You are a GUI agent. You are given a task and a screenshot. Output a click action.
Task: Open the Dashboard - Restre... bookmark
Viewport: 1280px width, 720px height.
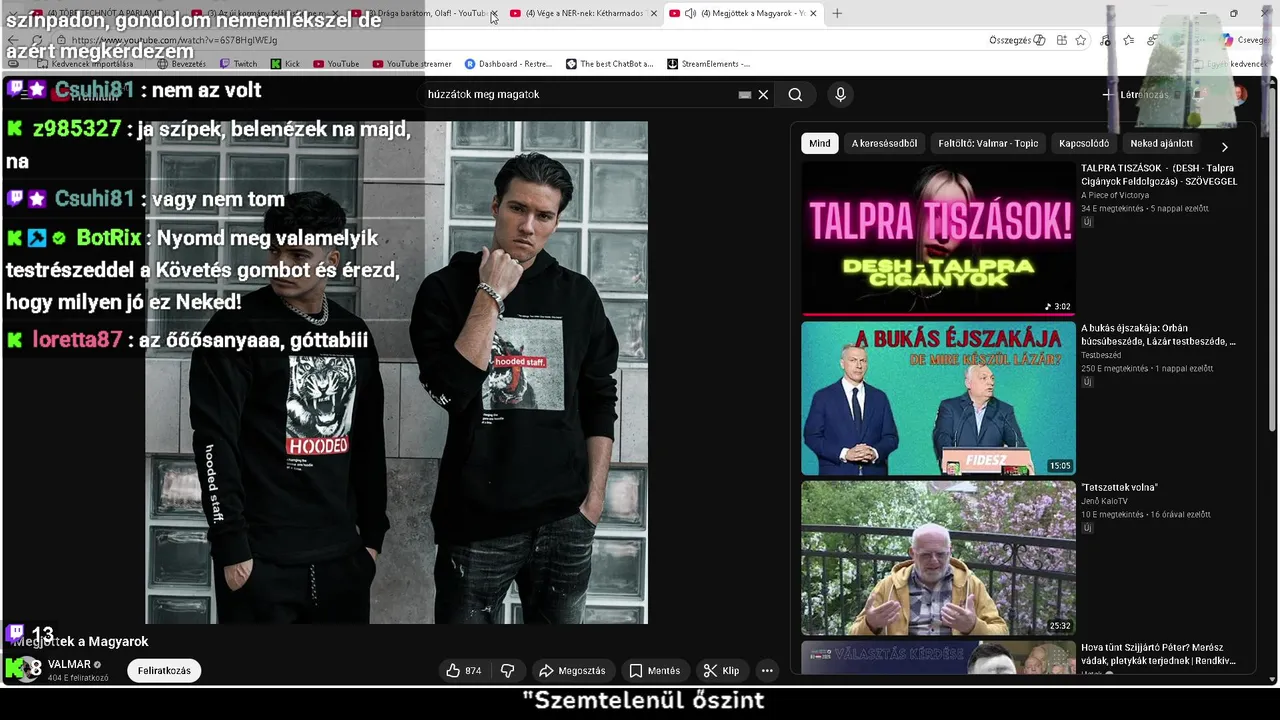pos(508,64)
